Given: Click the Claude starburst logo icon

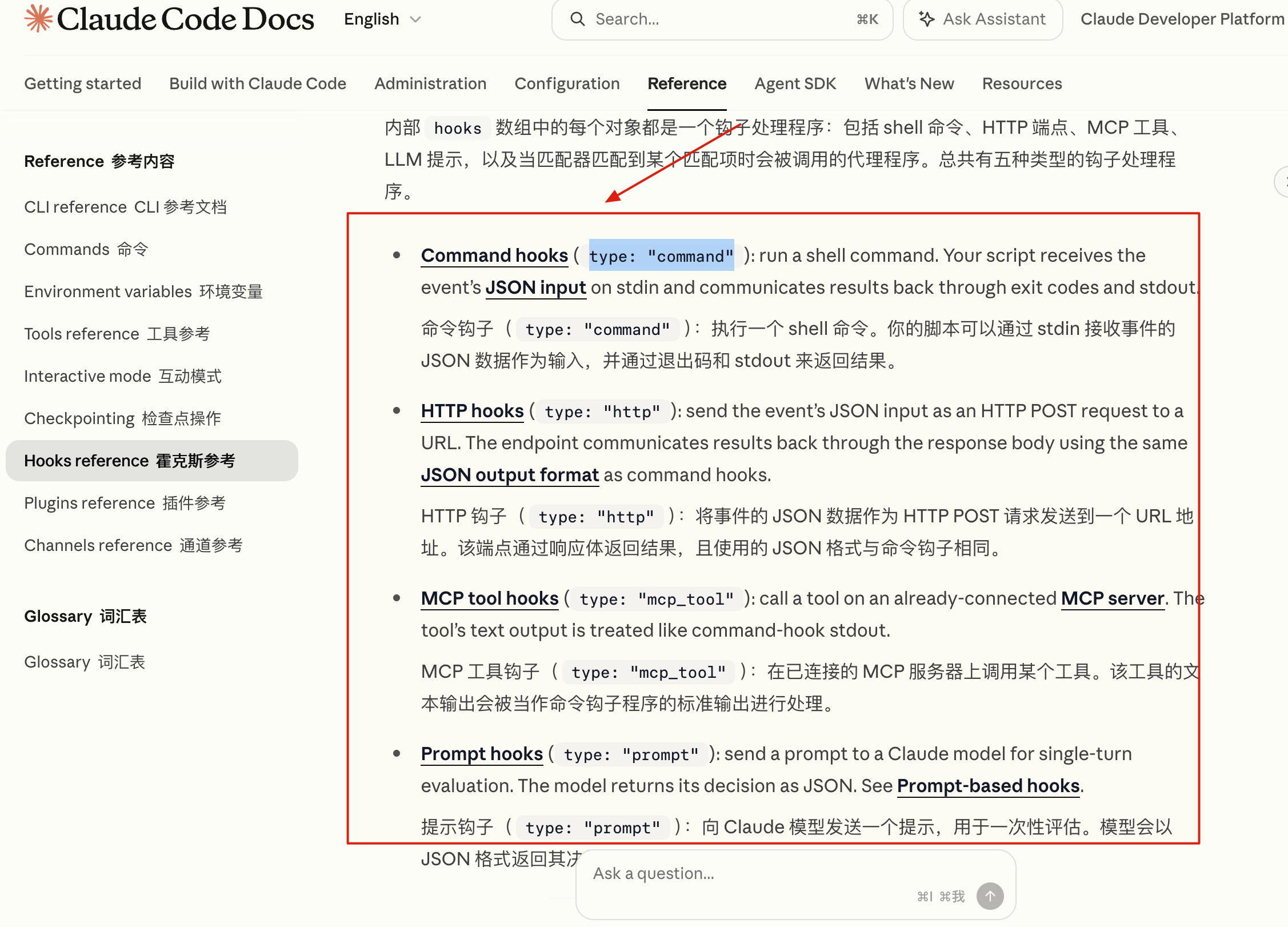Looking at the screenshot, I should pyautogui.click(x=38, y=18).
